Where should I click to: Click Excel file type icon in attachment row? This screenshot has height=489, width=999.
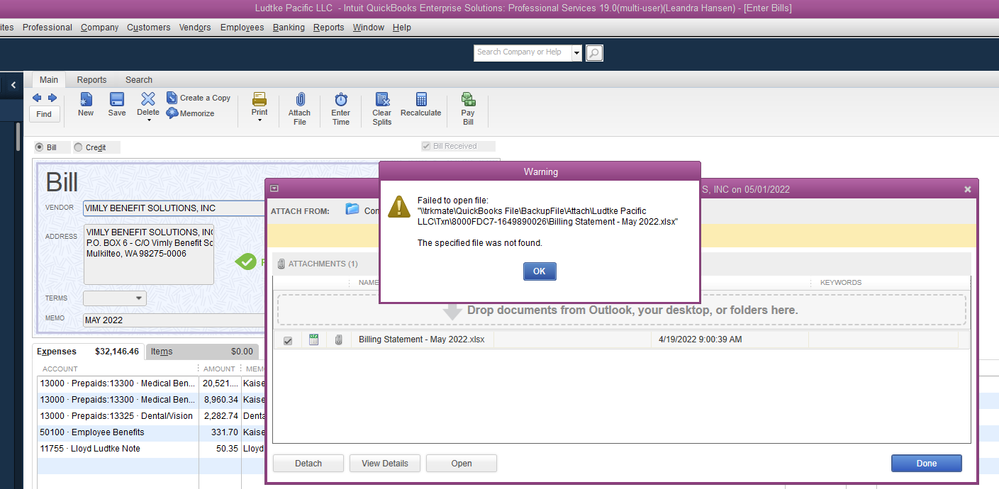313,340
